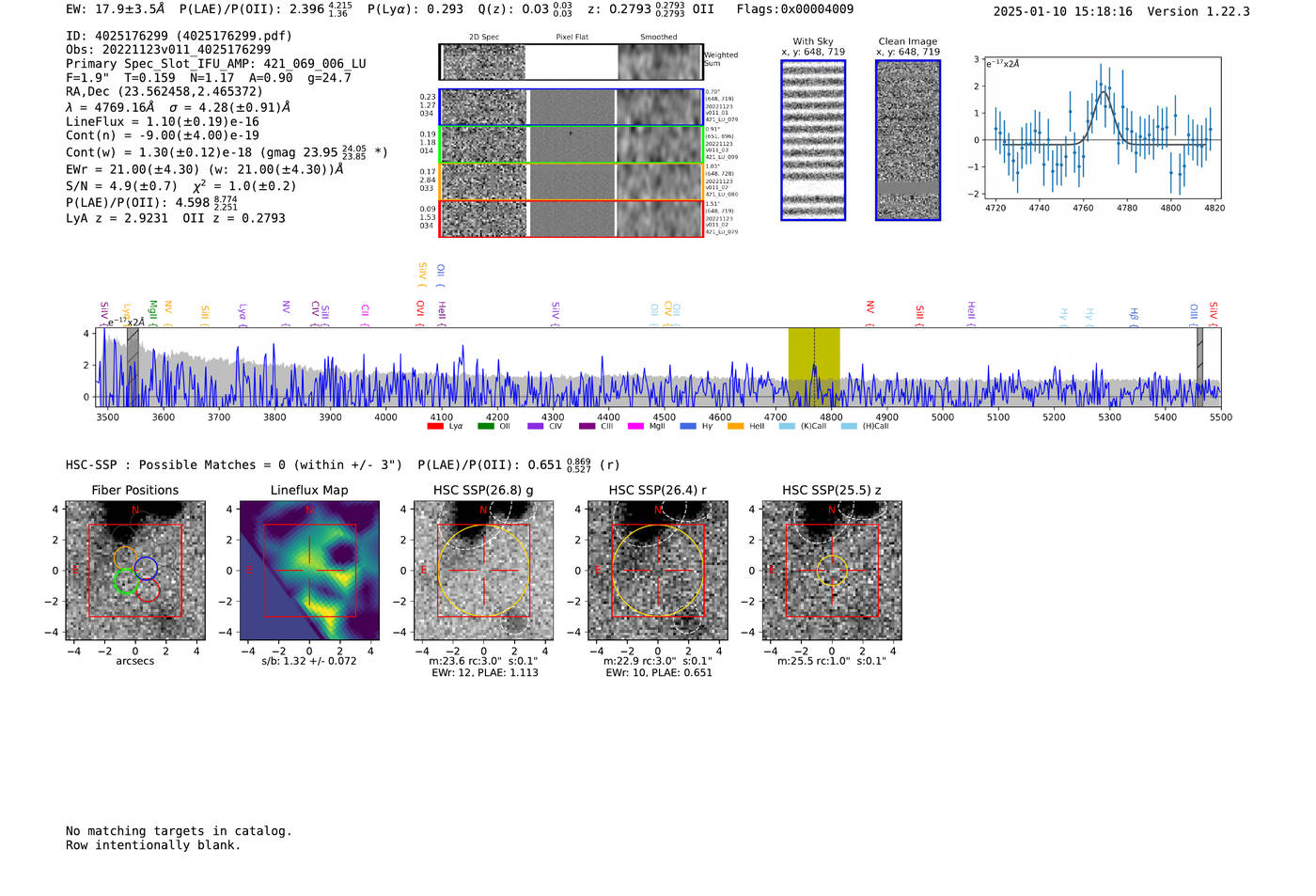The height and width of the screenshot is (896, 1316).
Task: Select the With Sky spectrum image
Action: (x=813, y=140)
